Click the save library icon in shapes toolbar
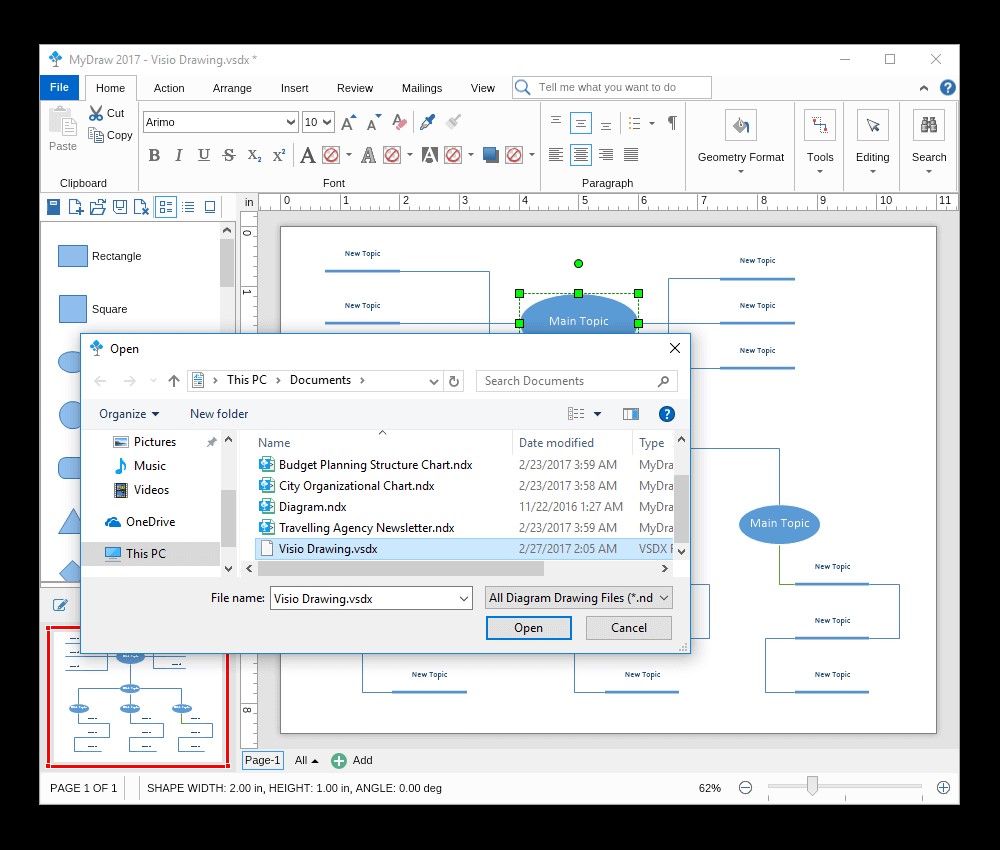Screen dimensions: 1000x850 (120, 207)
